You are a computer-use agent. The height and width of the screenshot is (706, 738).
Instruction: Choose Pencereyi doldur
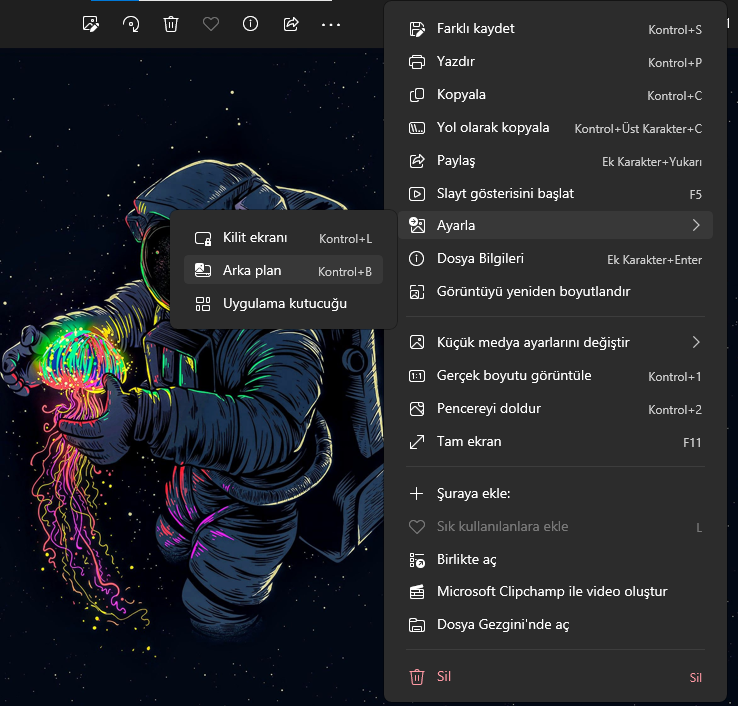click(x=555, y=409)
